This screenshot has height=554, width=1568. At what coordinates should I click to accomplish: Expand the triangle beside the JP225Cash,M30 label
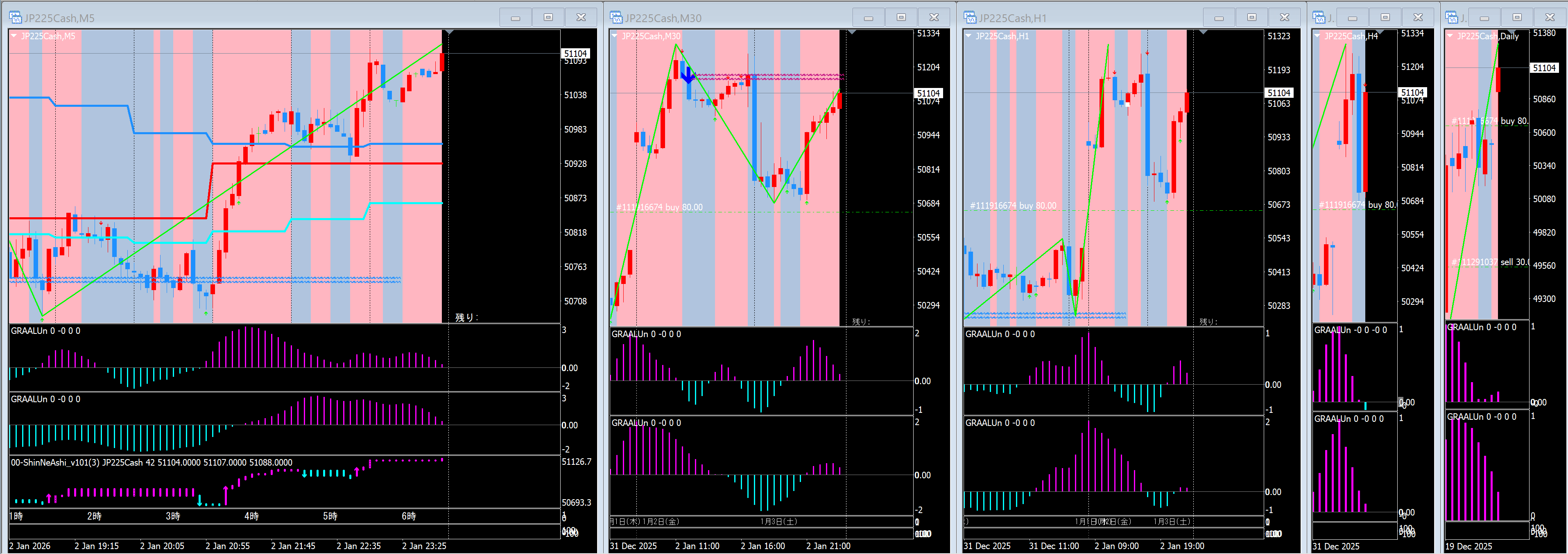click(x=614, y=36)
